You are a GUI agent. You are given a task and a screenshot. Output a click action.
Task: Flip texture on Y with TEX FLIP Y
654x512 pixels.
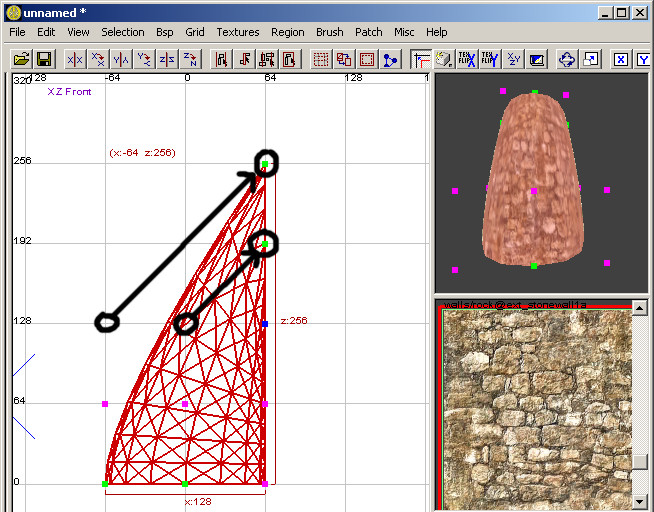(x=490, y=60)
